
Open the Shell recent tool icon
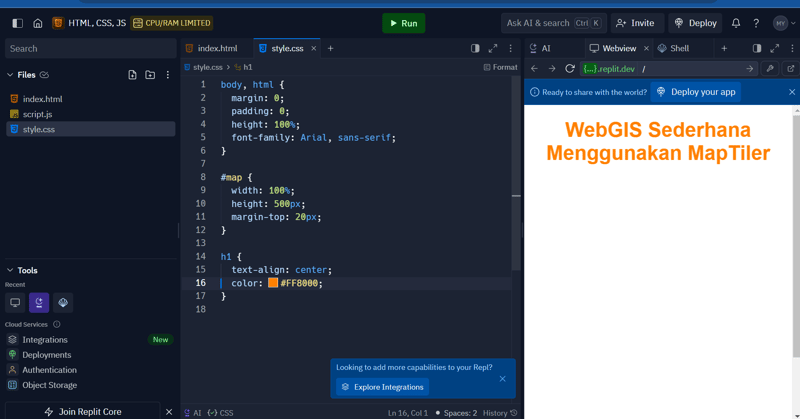tap(63, 303)
